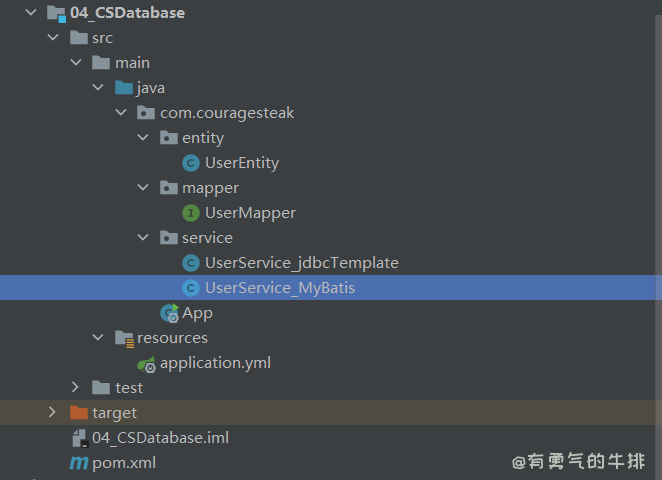Click the UserMapper interface icon
Viewport: 662px width, 480px height.
pyautogui.click(x=190, y=213)
